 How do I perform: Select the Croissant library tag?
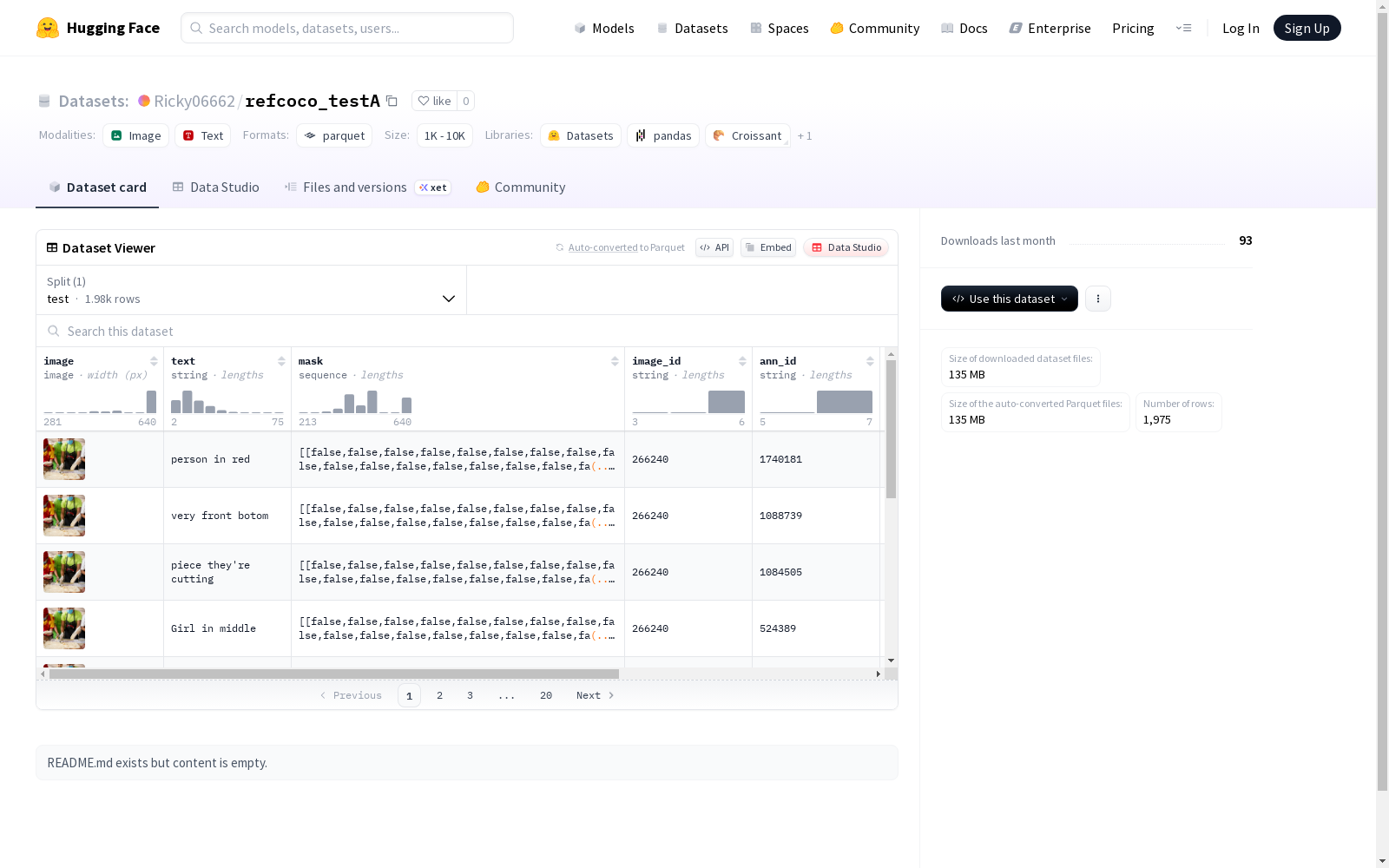point(747,135)
